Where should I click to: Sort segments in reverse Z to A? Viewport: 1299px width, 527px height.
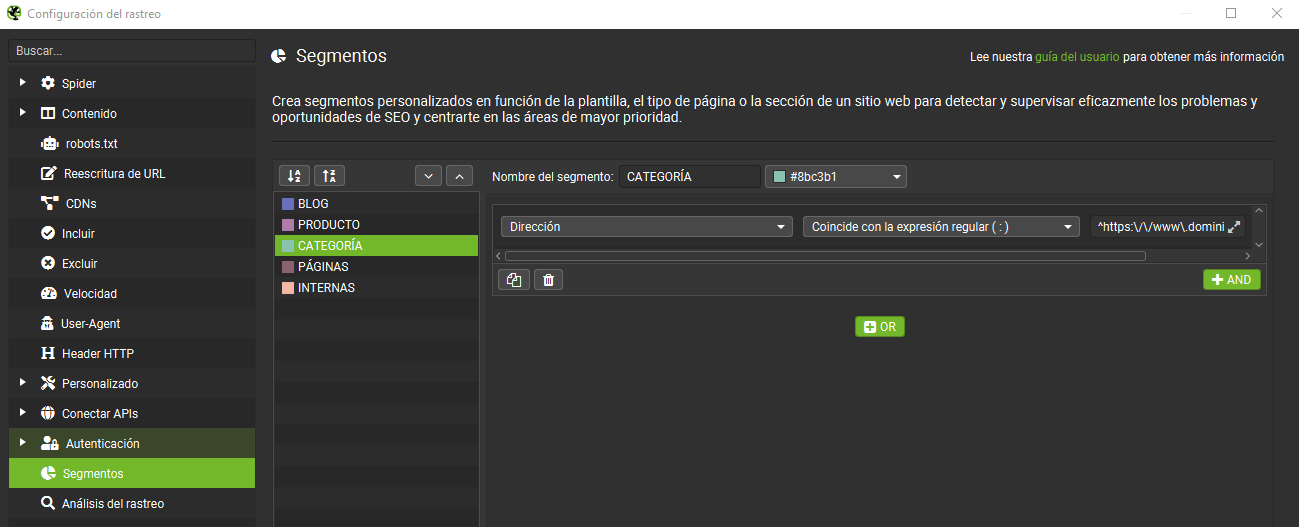tap(329, 176)
